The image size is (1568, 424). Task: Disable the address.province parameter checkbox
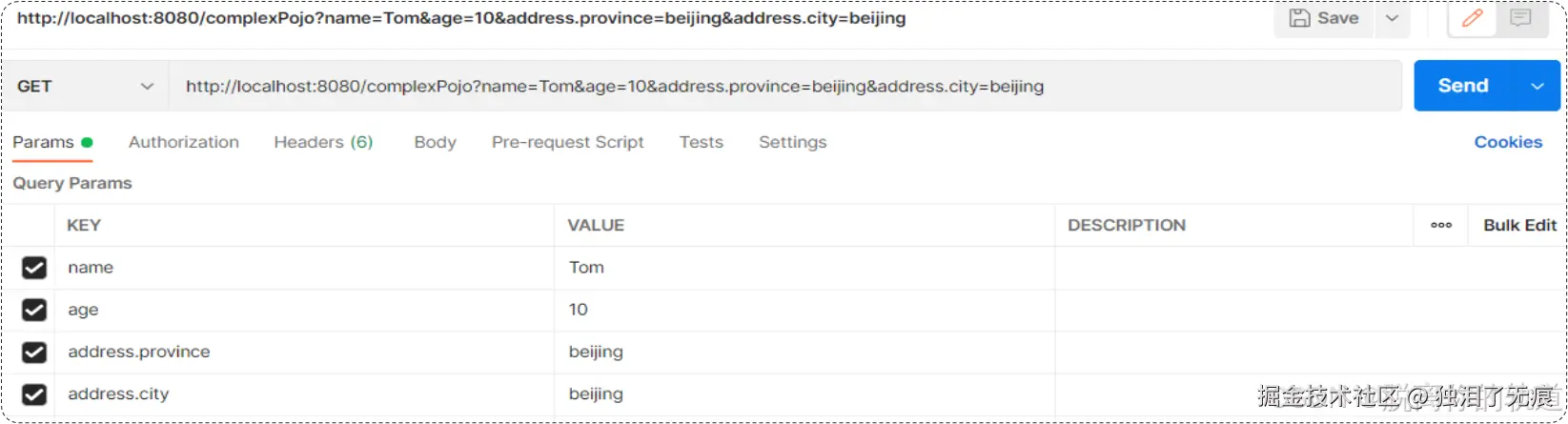pos(34,352)
